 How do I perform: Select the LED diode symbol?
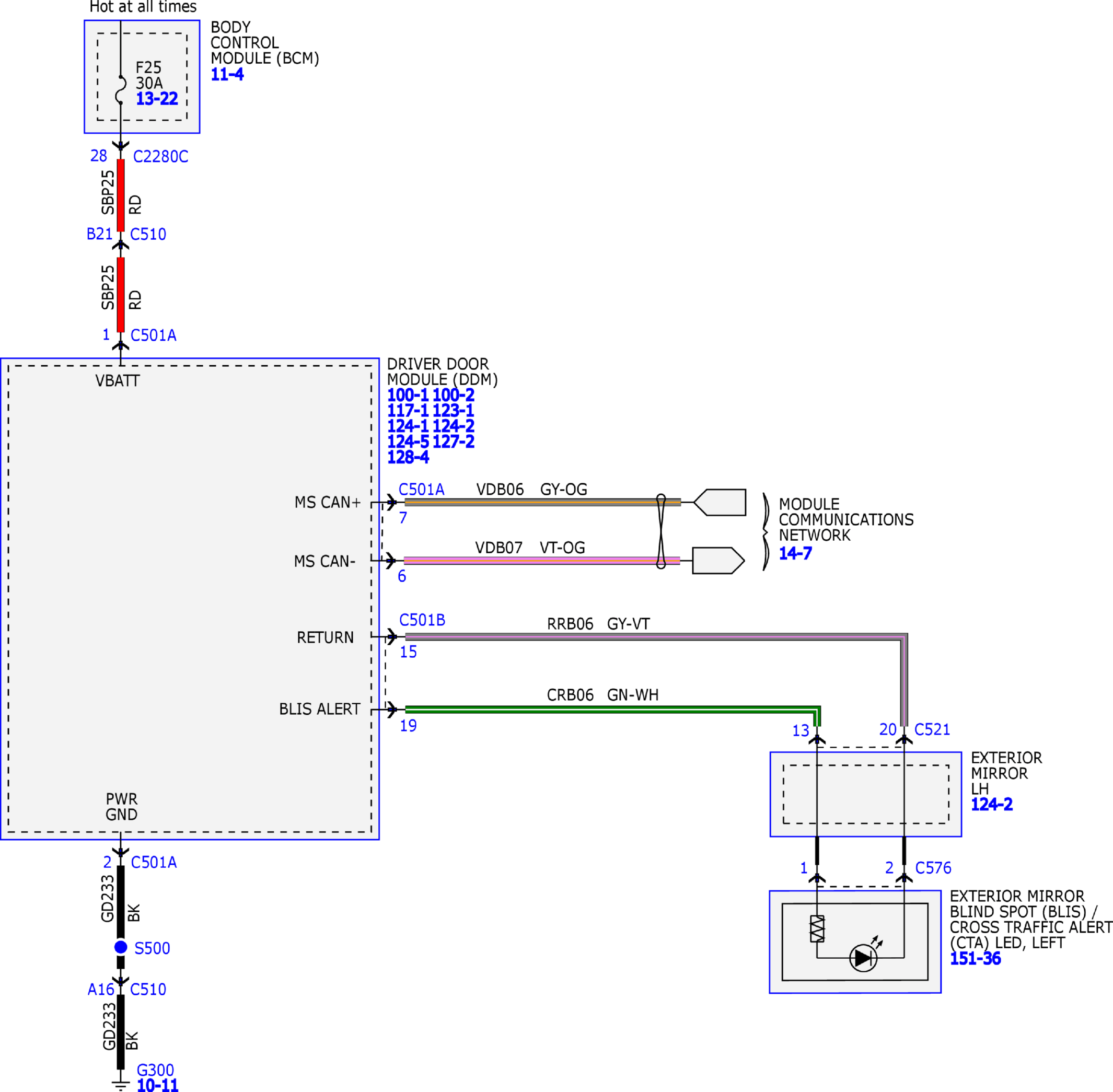863,957
